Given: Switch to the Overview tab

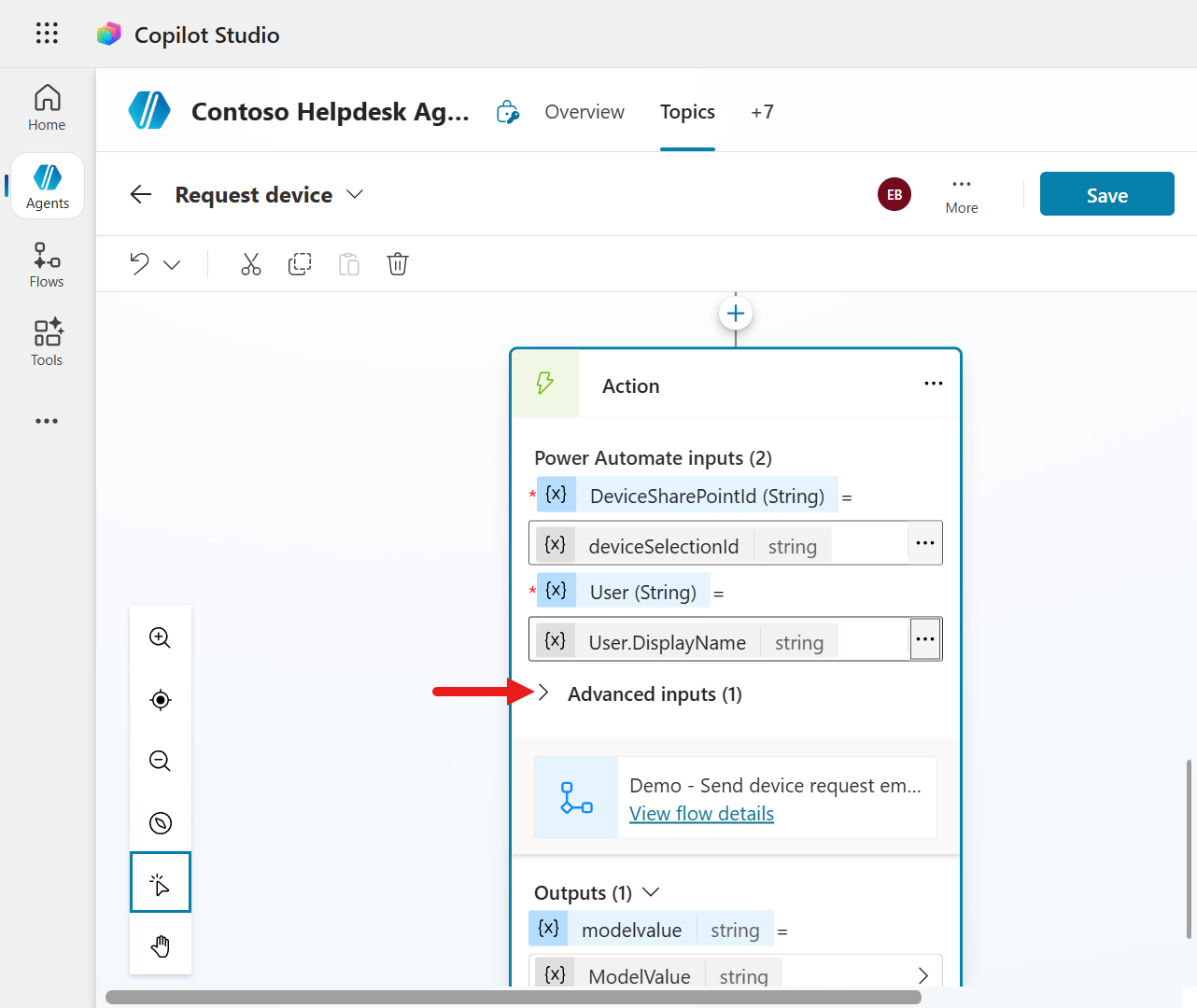Looking at the screenshot, I should click(x=584, y=112).
